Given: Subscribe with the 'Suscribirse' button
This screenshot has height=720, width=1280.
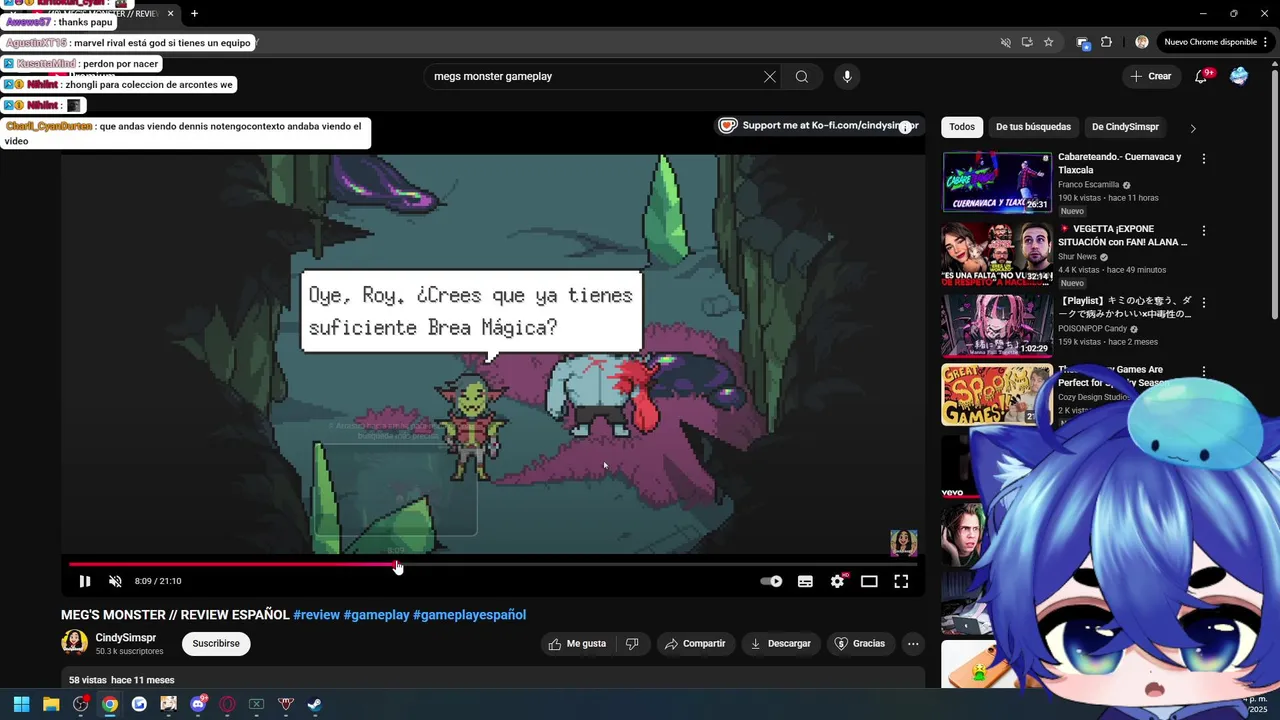Looking at the screenshot, I should coord(216,644).
